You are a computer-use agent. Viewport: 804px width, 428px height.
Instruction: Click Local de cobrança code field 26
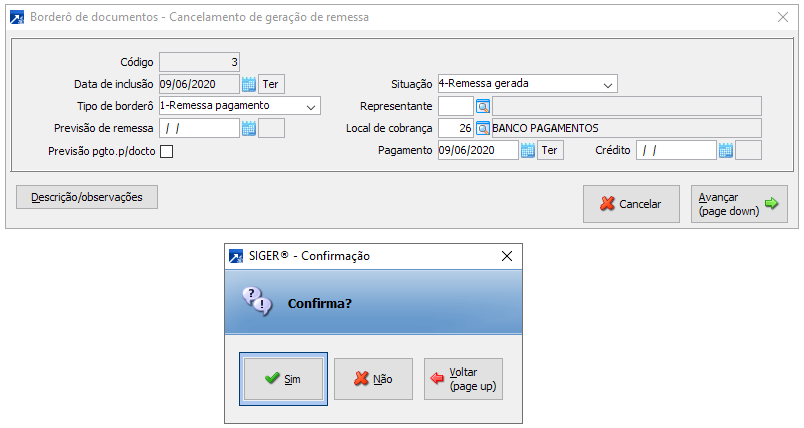tap(456, 128)
